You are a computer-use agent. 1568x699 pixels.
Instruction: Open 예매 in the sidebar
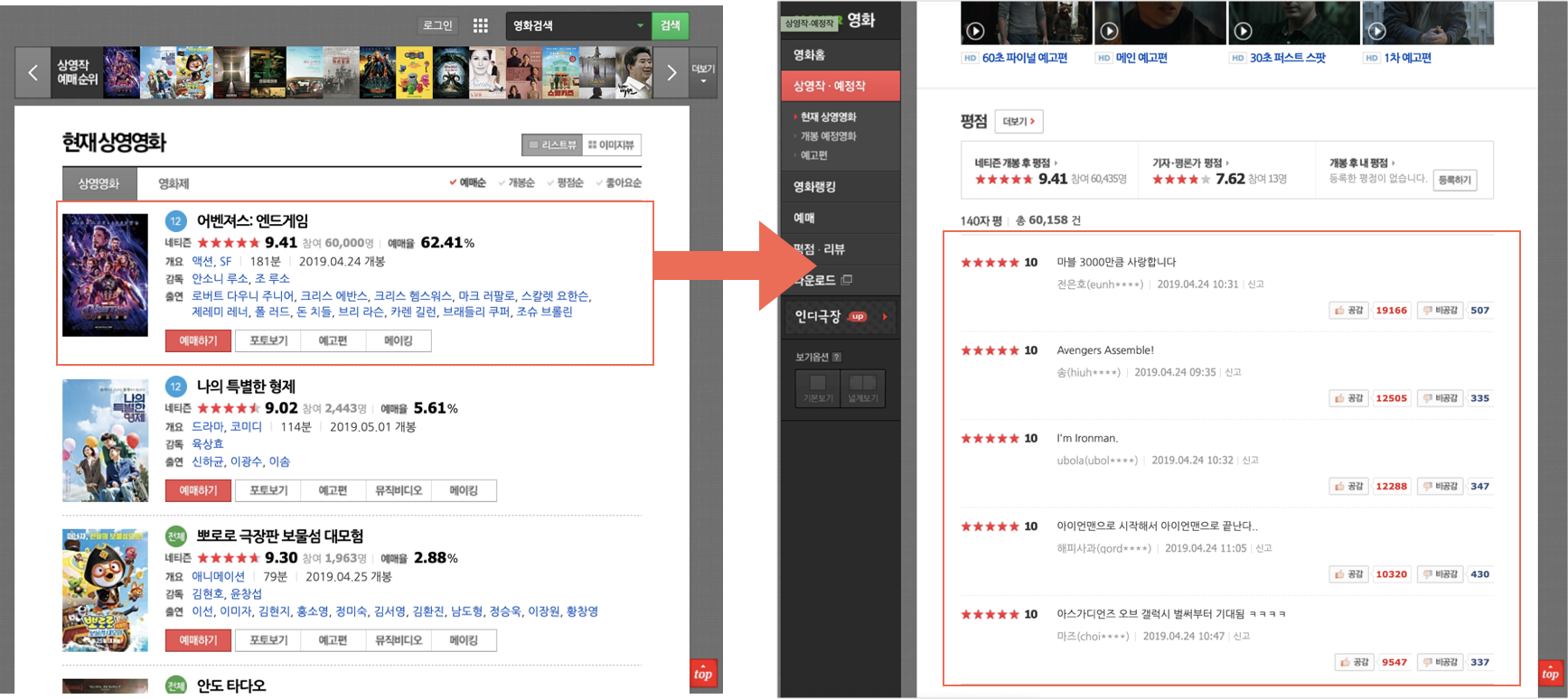[x=840, y=218]
